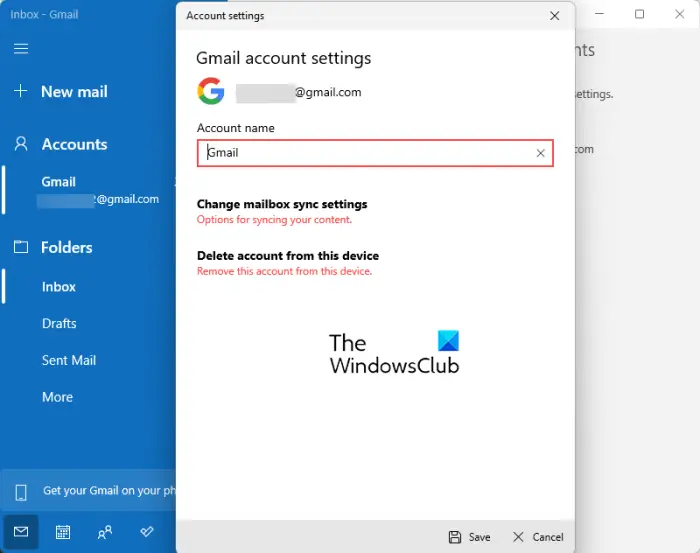The image size is (700, 553).
Task: Click the phone icon in the sidebar banner
Action: click(21, 492)
